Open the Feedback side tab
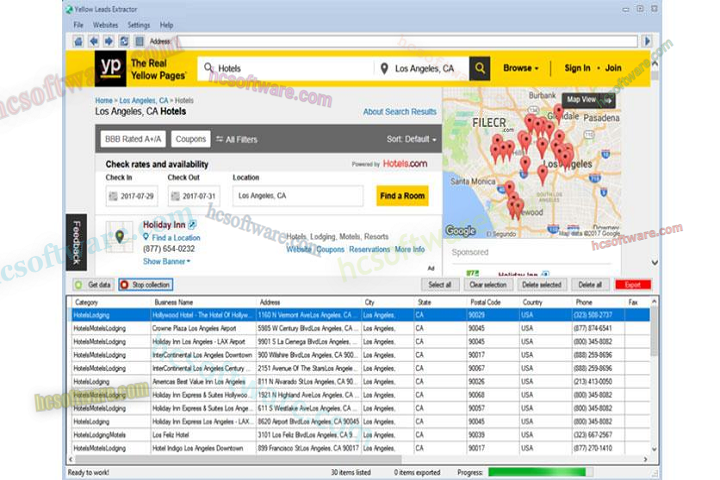The image size is (720, 480). [x=76, y=242]
